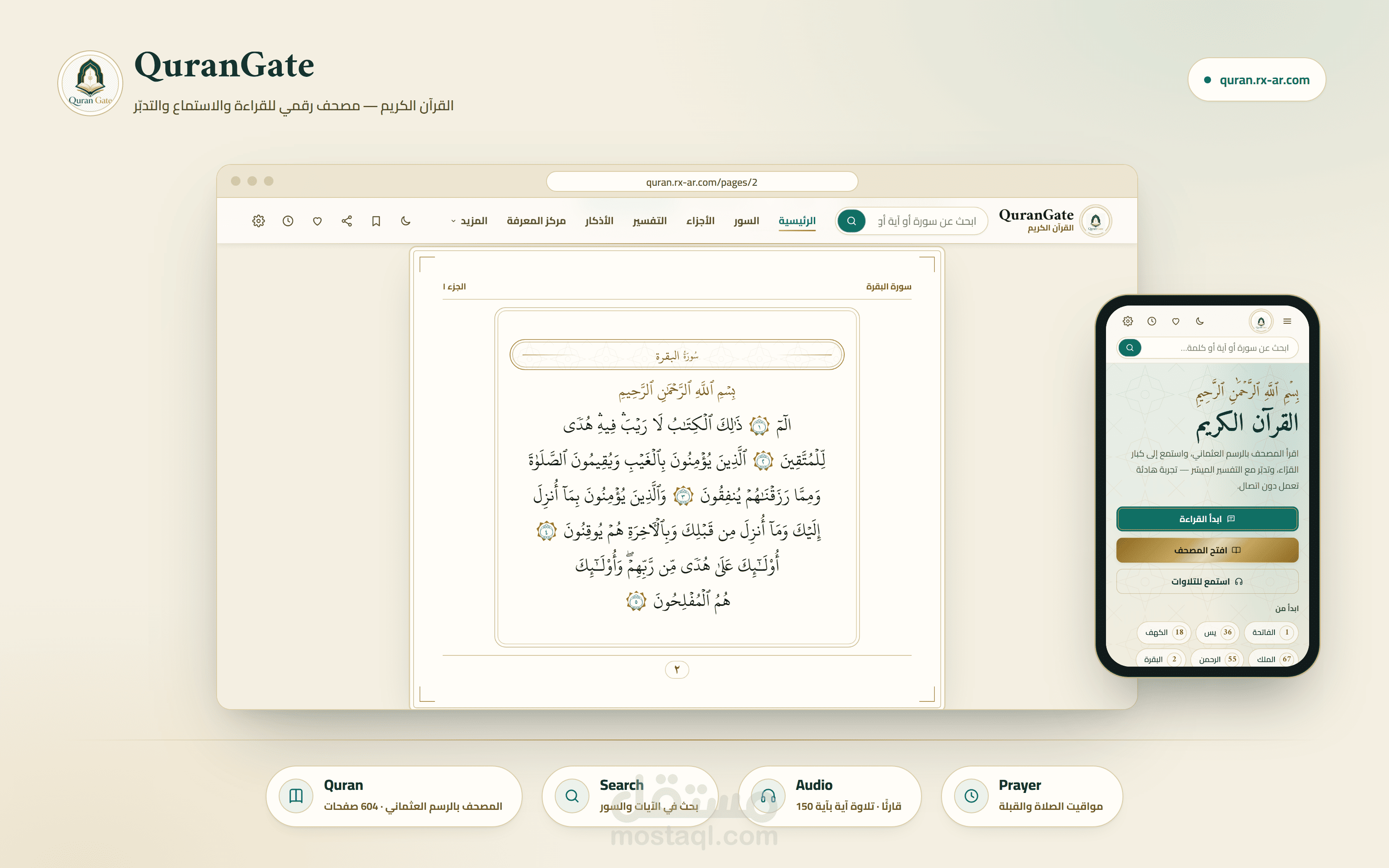
Task: Toggle dark mode moon icon on mobile
Action: [x=1200, y=322]
